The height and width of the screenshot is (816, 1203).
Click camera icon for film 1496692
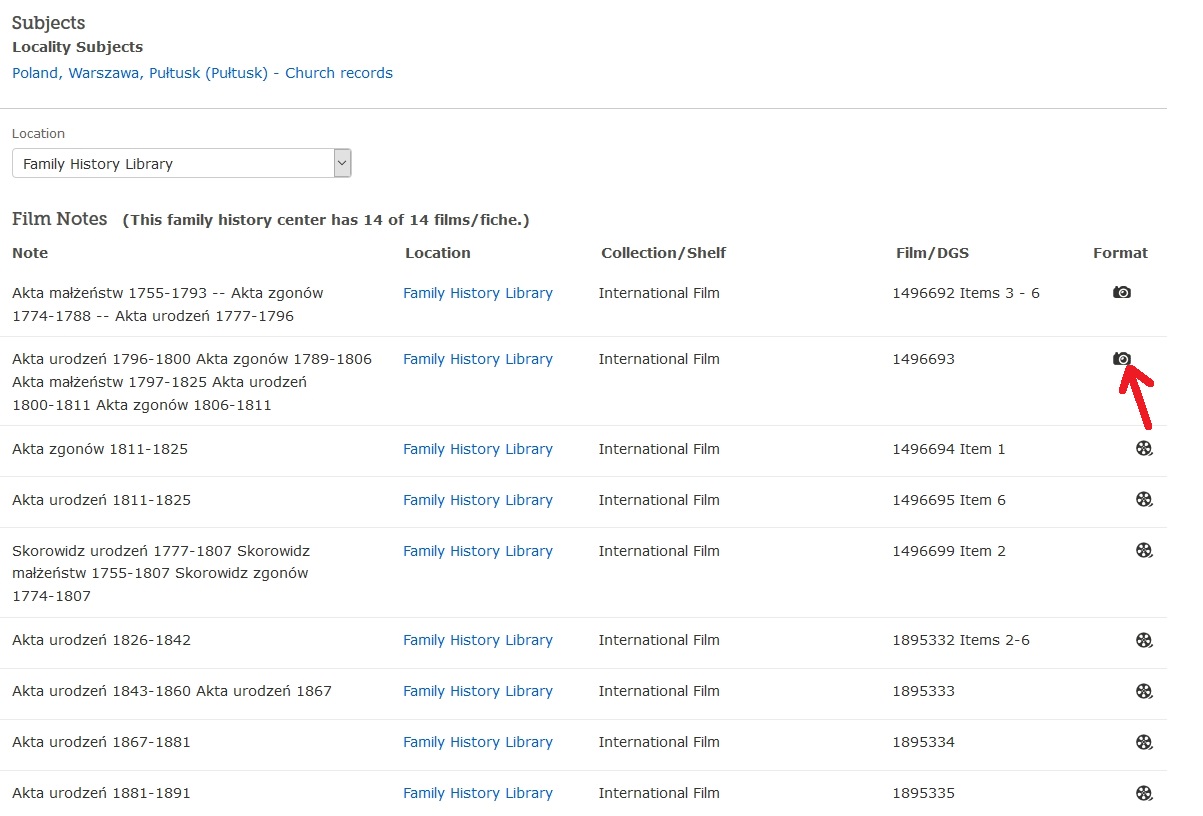point(1122,292)
